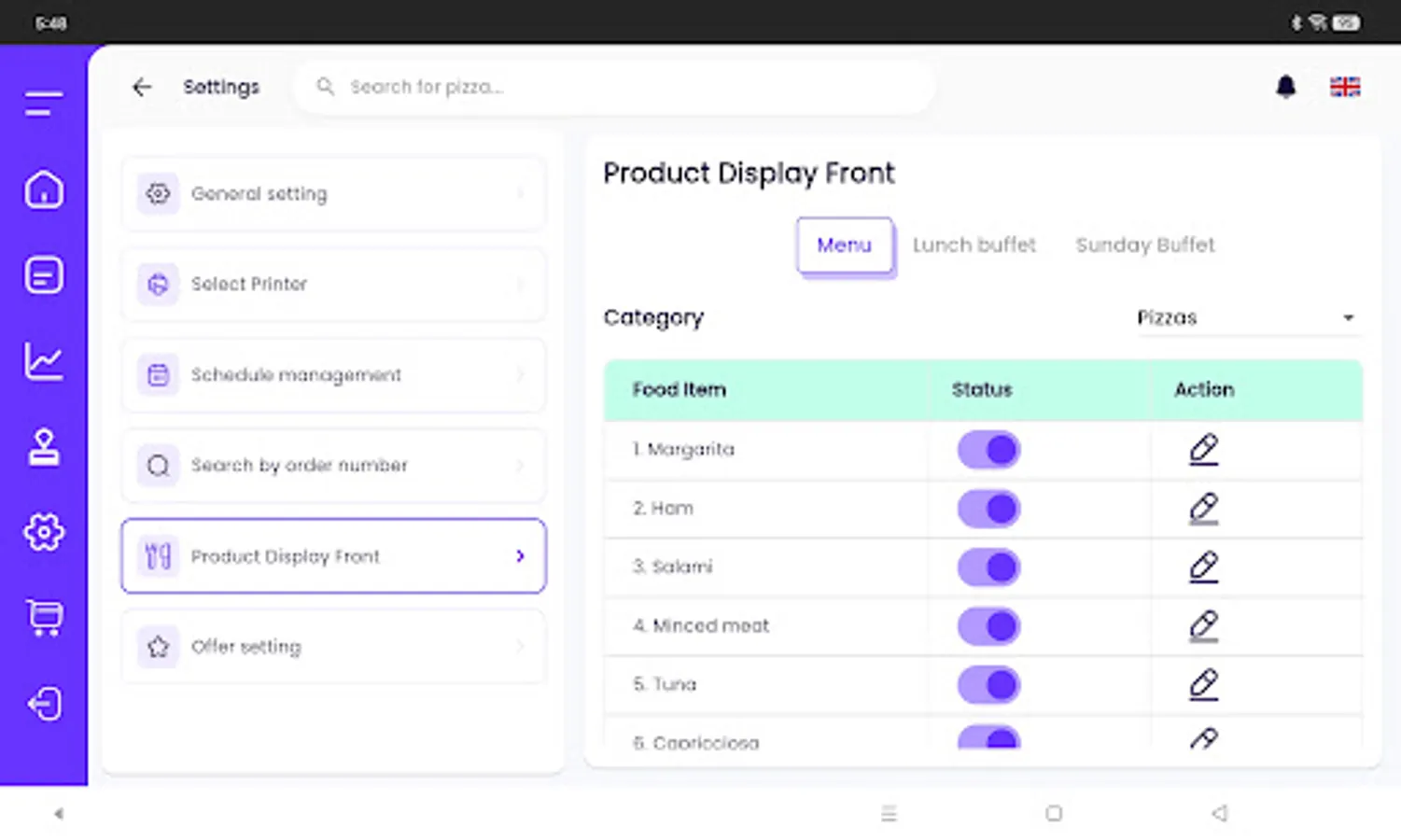Open notifications bell

click(x=1285, y=87)
